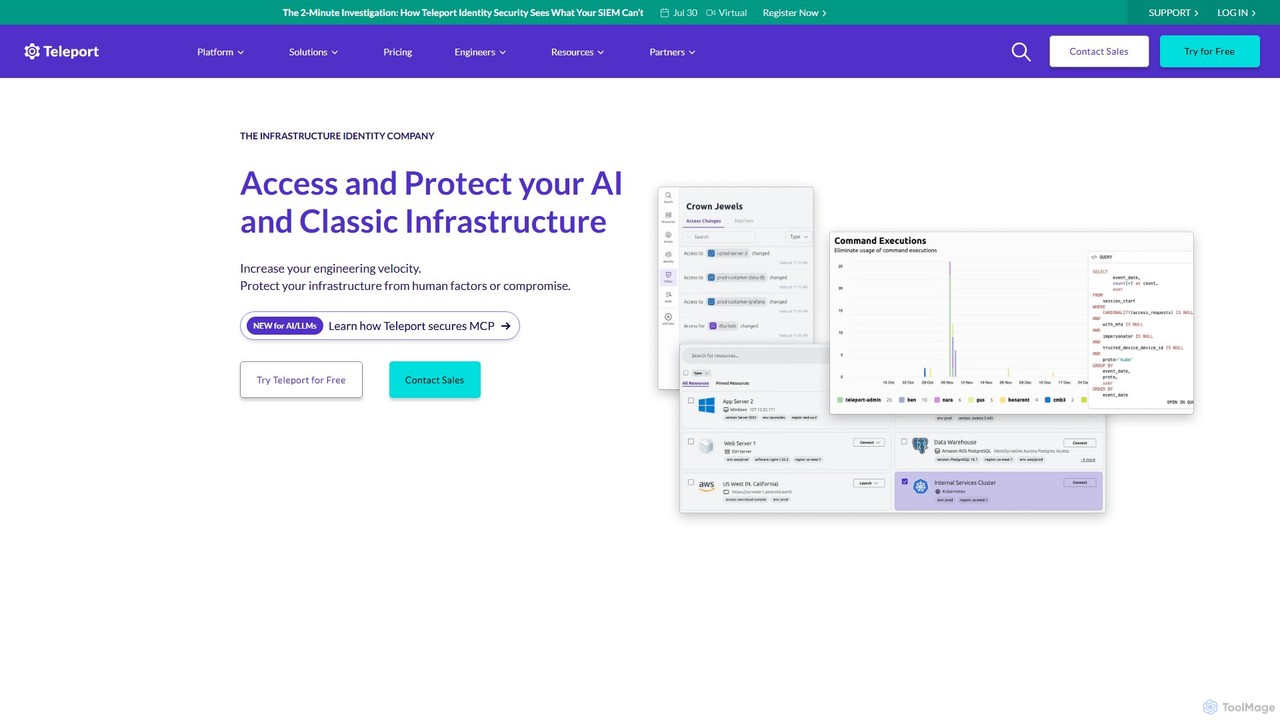Screen dimensions: 1280x720
Task: Click the teal Contact Sales button below the headline
Action: (434, 380)
